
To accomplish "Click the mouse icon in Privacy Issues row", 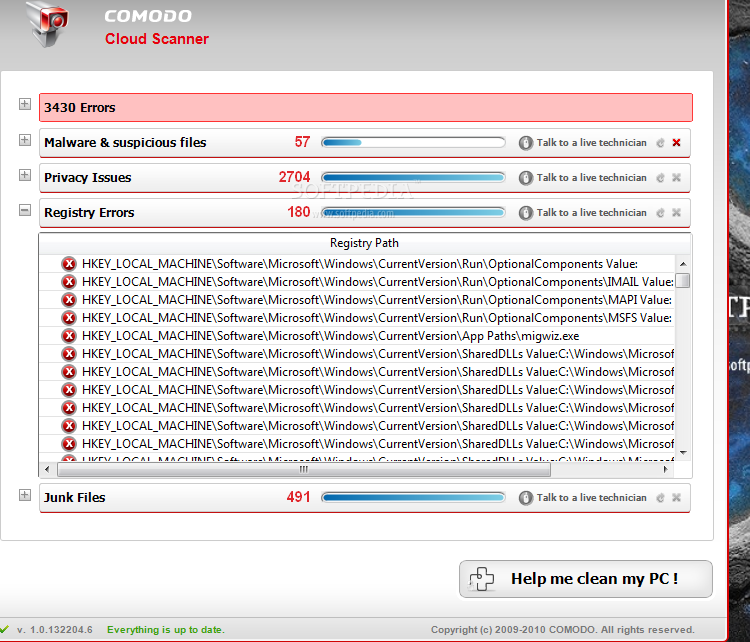I will coord(525,178).
